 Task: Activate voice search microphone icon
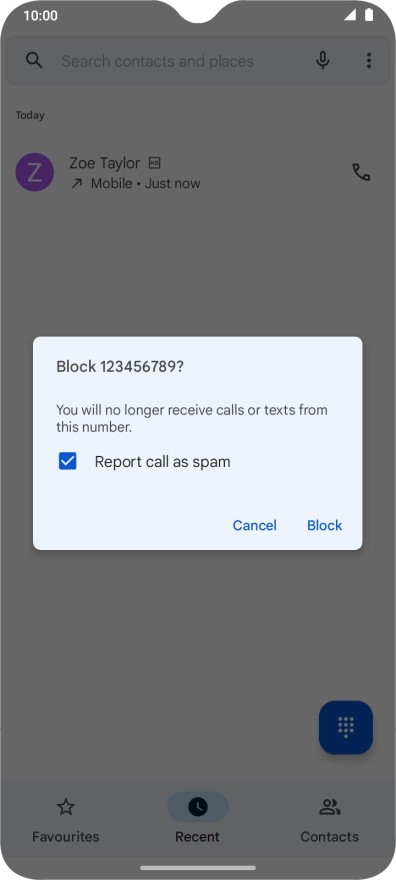[323, 61]
